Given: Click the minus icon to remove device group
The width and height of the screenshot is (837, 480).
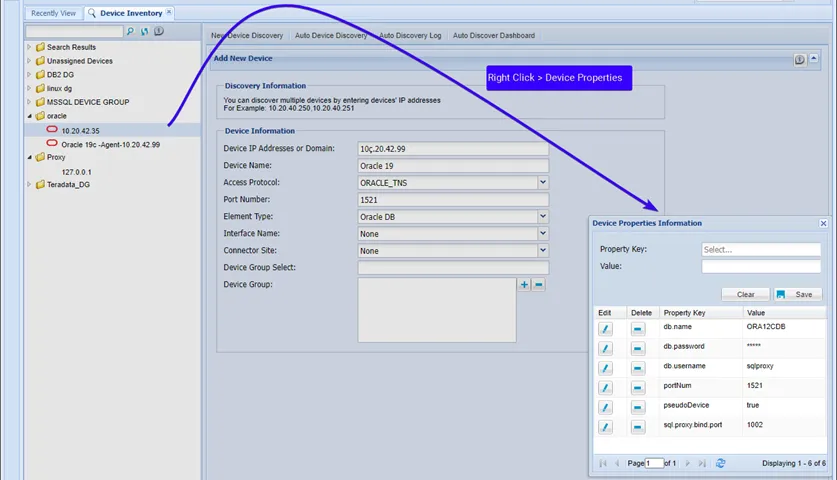Looking at the screenshot, I should point(539,285).
